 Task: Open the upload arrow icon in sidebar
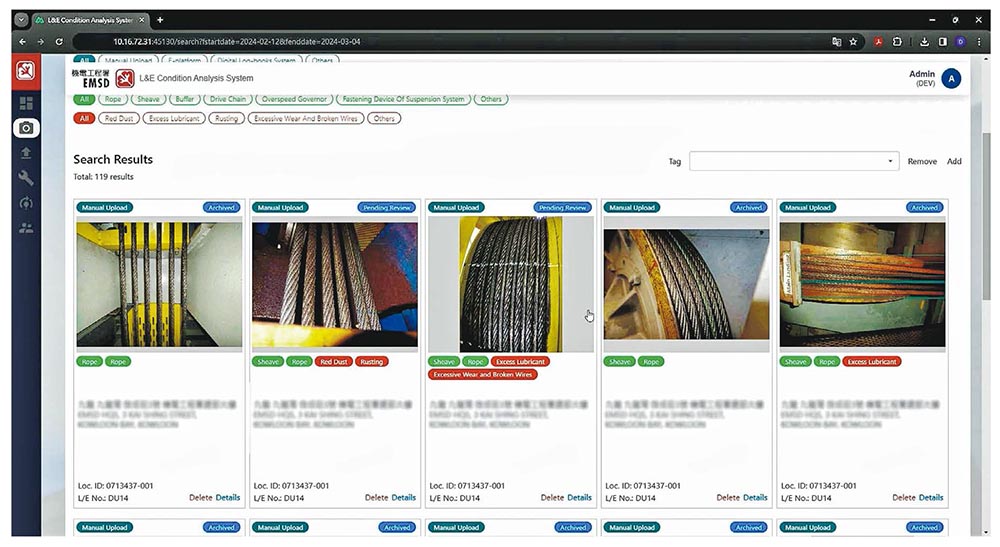click(26, 153)
